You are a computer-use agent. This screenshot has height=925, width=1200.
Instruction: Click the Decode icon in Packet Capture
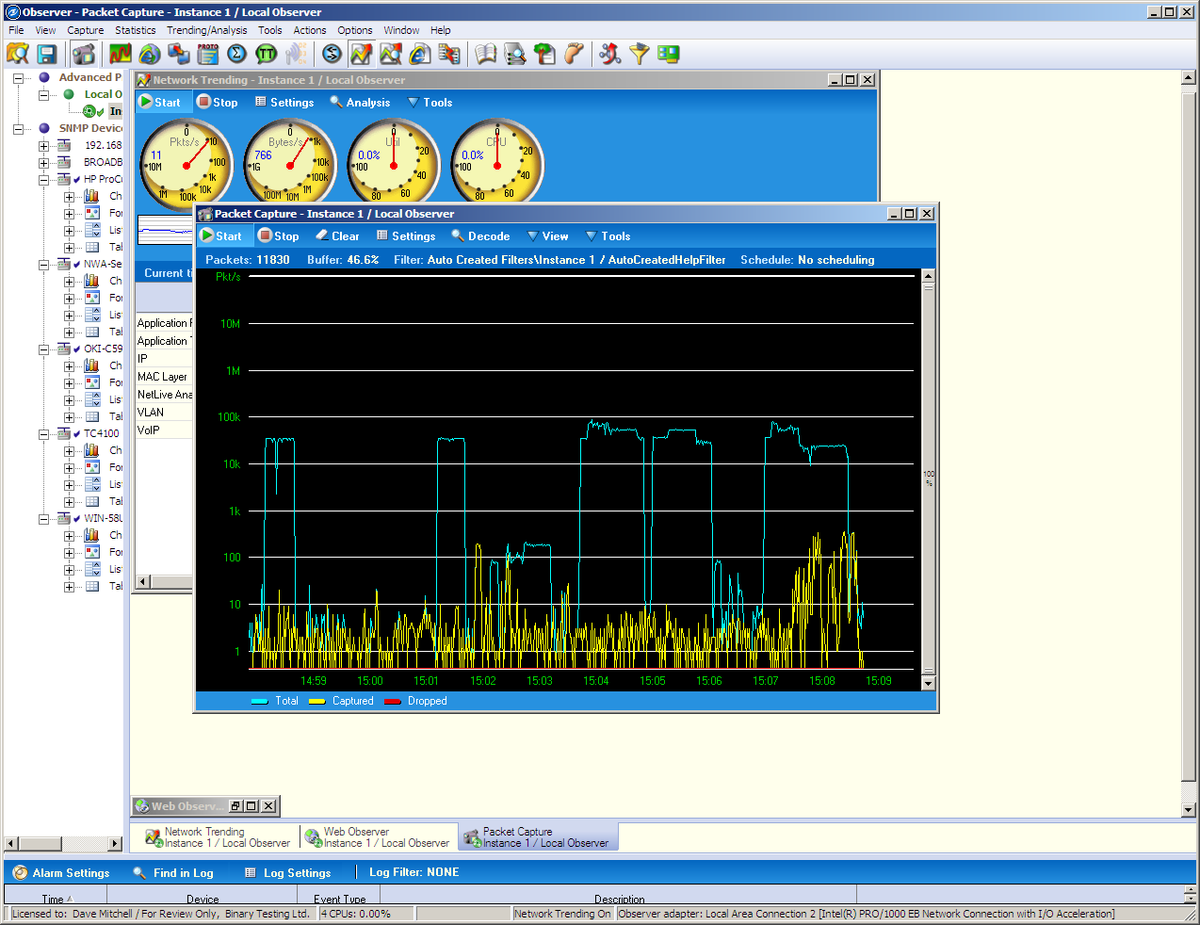tap(480, 236)
